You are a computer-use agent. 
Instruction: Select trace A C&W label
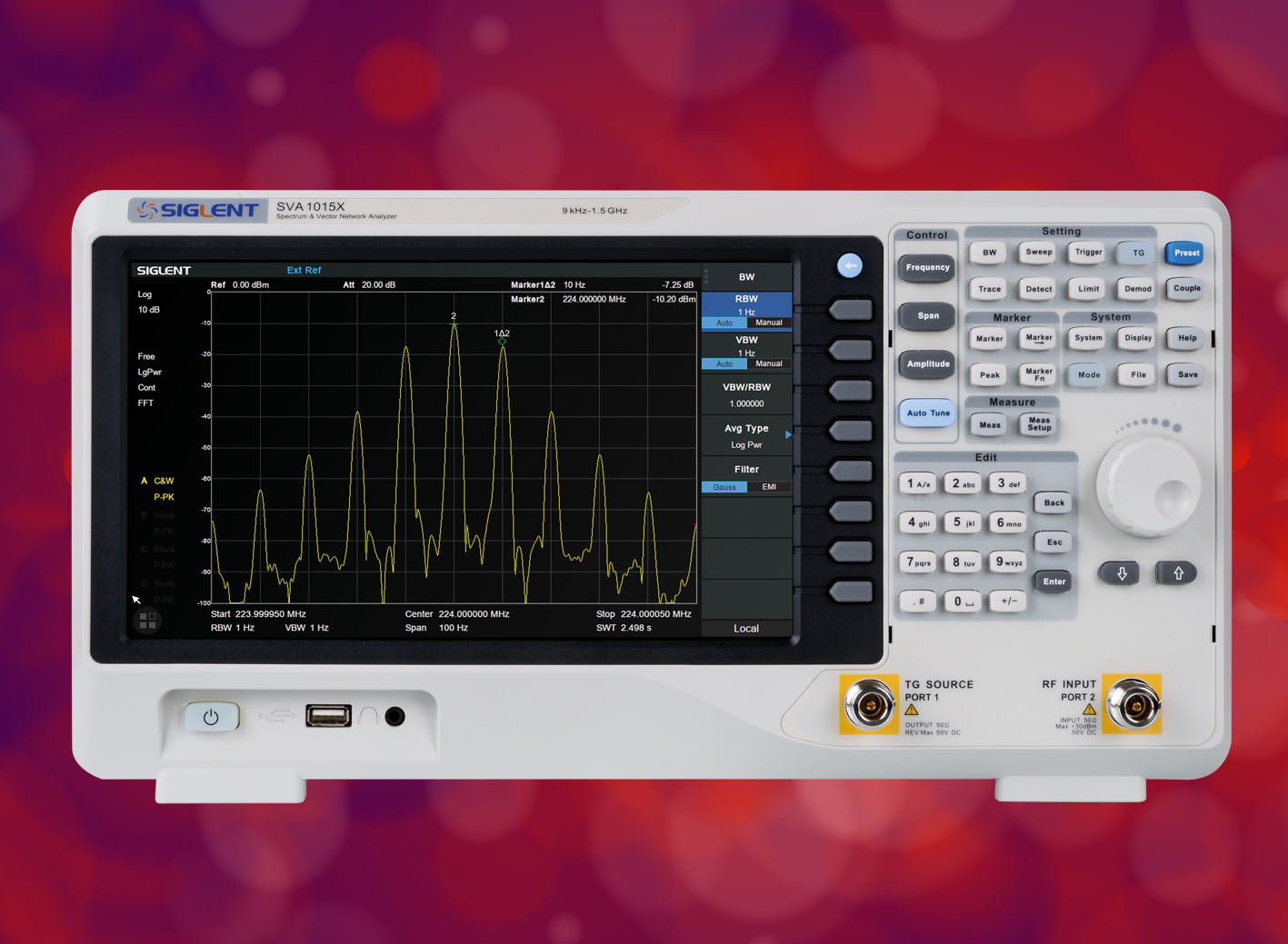[x=157, y=481]
